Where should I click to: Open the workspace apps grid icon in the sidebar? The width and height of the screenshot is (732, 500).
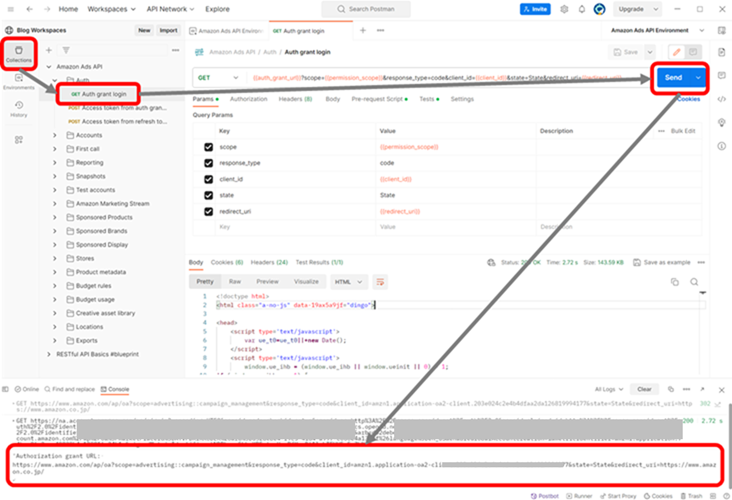click(19, 140)
